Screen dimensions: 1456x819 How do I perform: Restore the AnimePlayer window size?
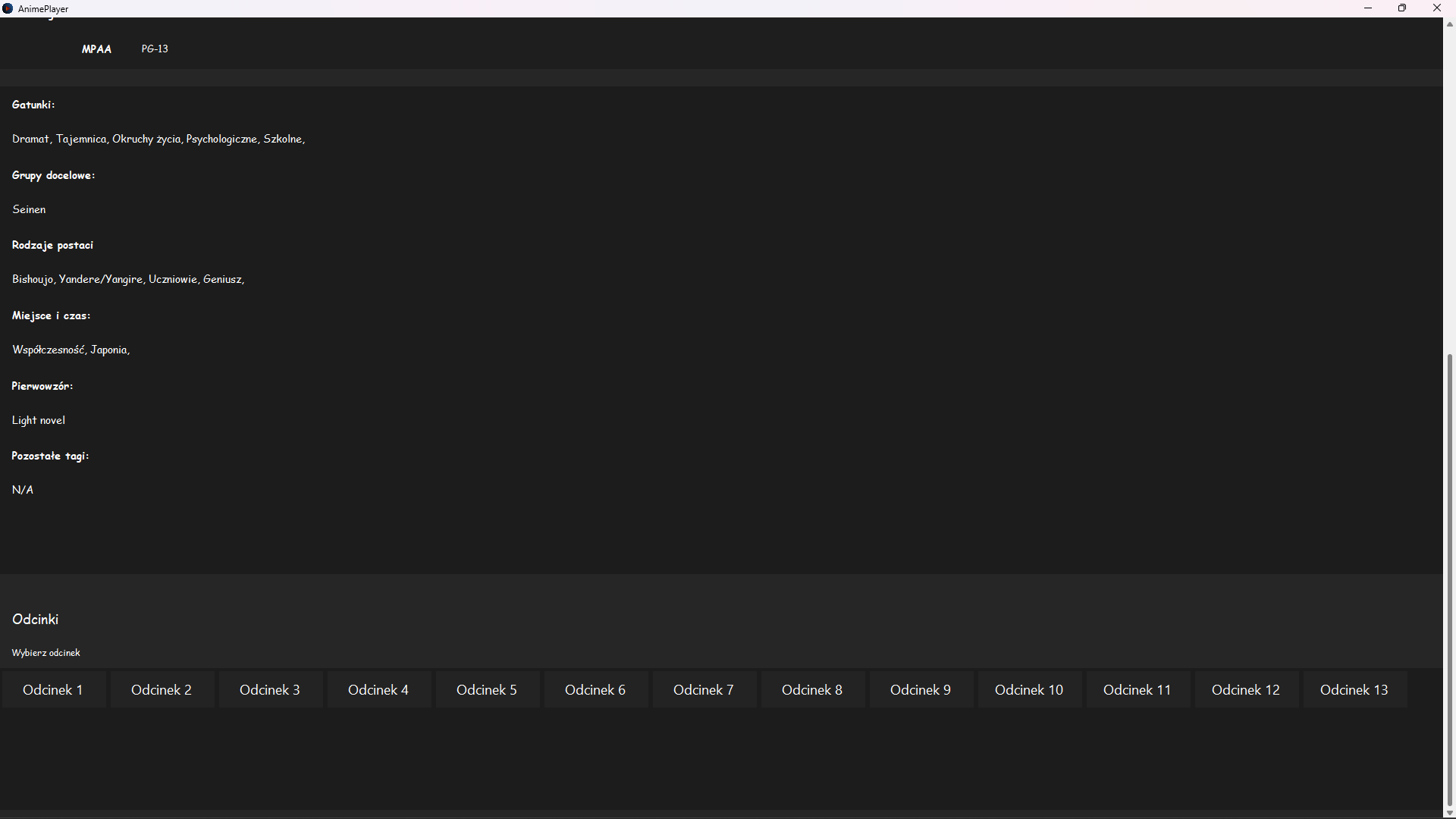1402,8
